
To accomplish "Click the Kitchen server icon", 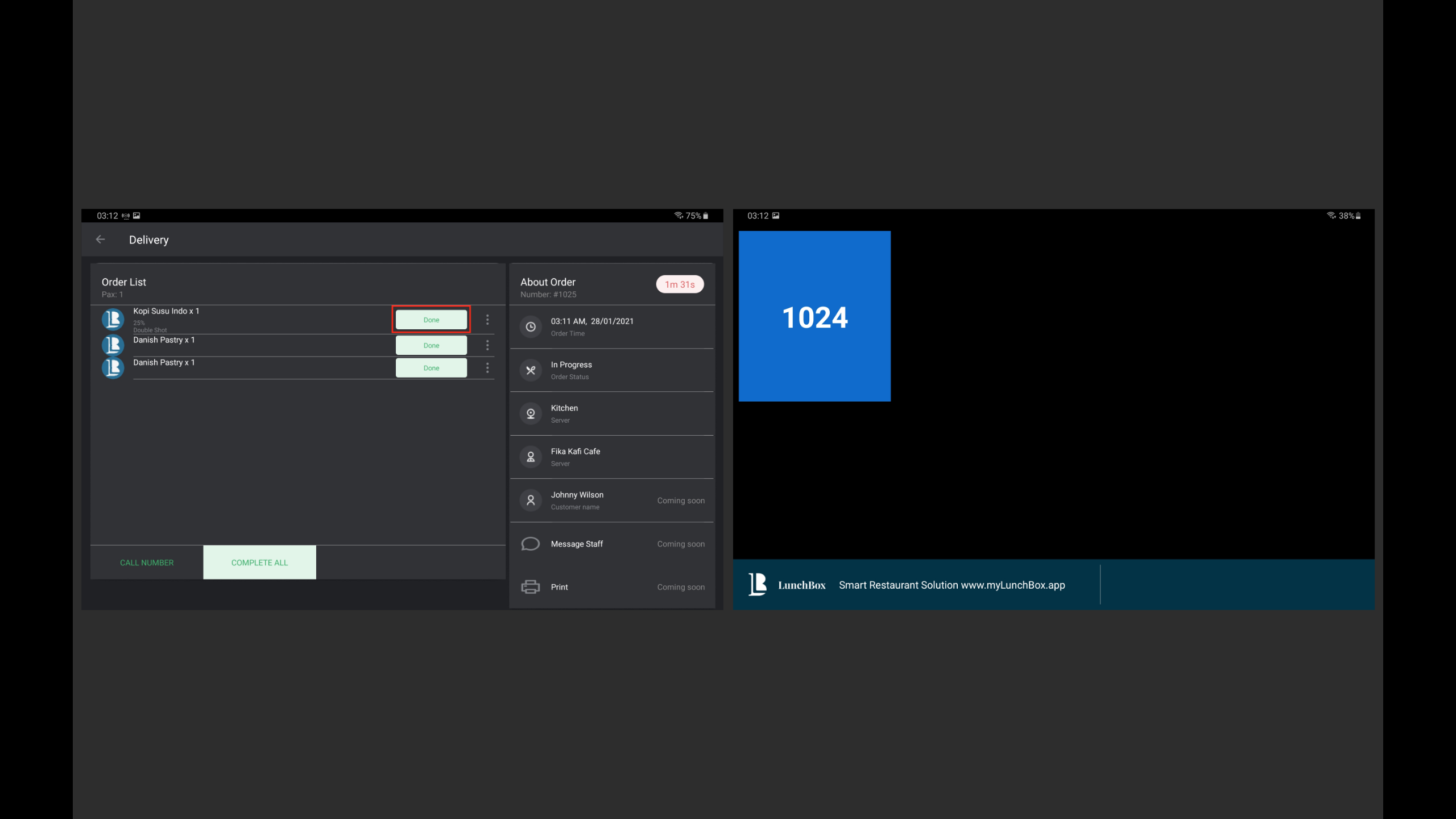I will click(x=530, y=413).
